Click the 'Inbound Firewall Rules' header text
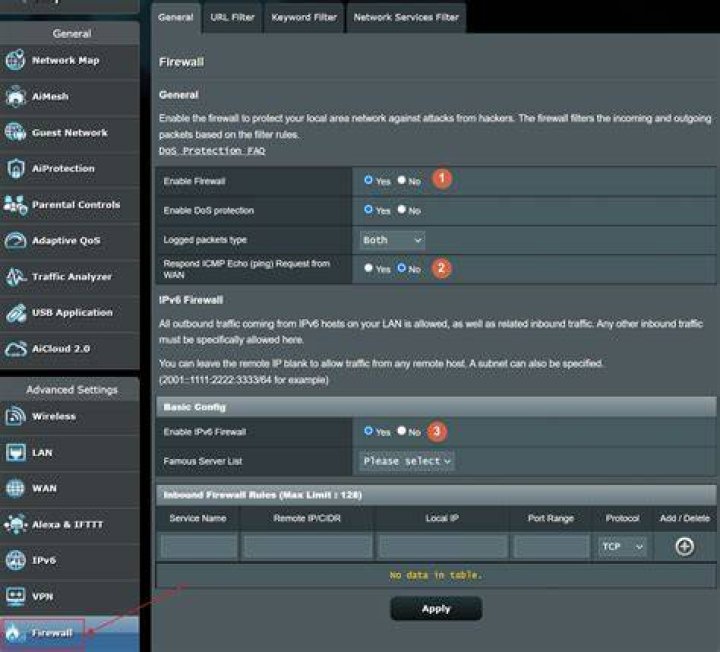The image size is (720, 652). tap(263, 495)
